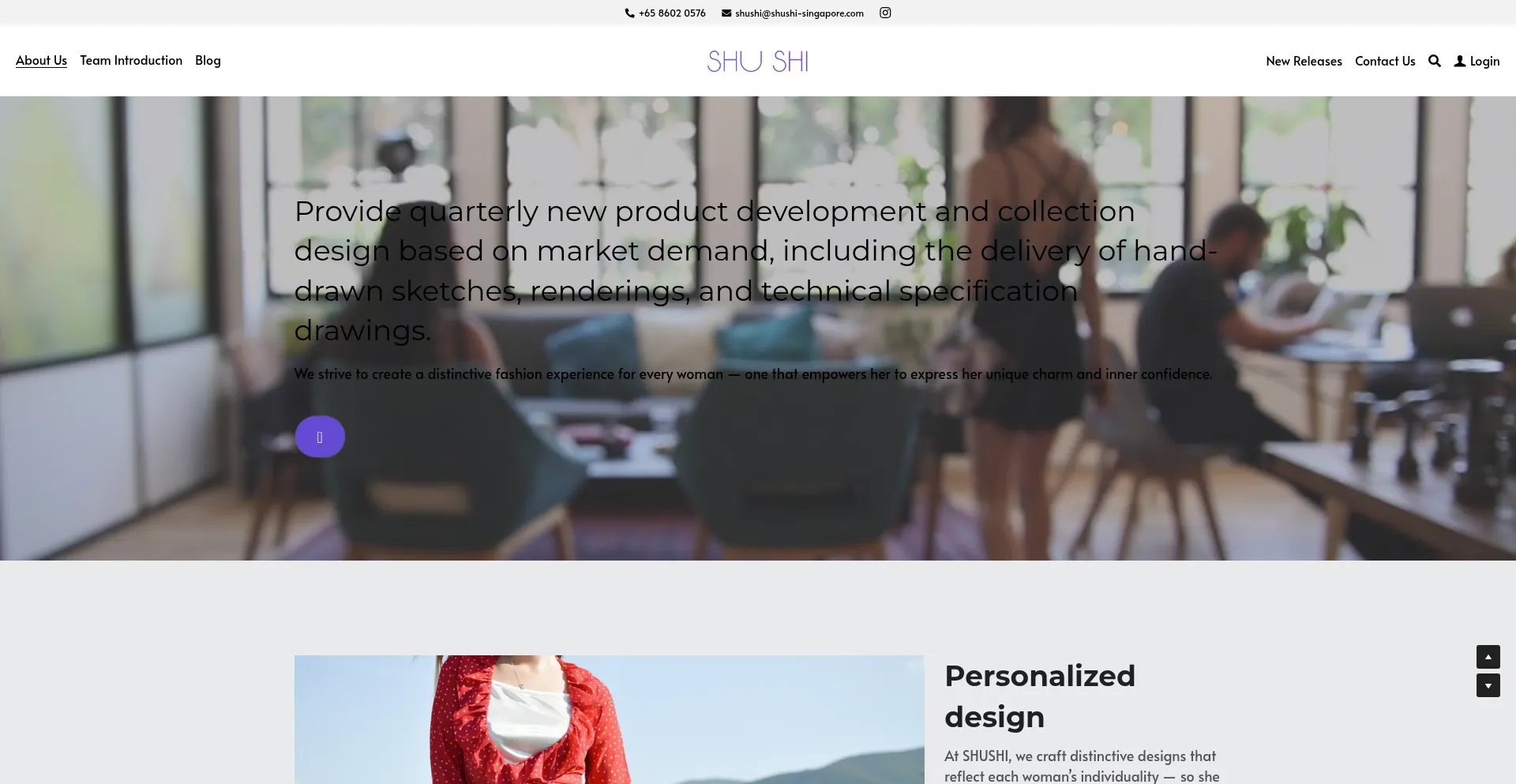Viewport: 1516px width, 784px height.
Task: Click the phone handset icon in top bar
Action: pyautogui.click(x=629, y=13)
